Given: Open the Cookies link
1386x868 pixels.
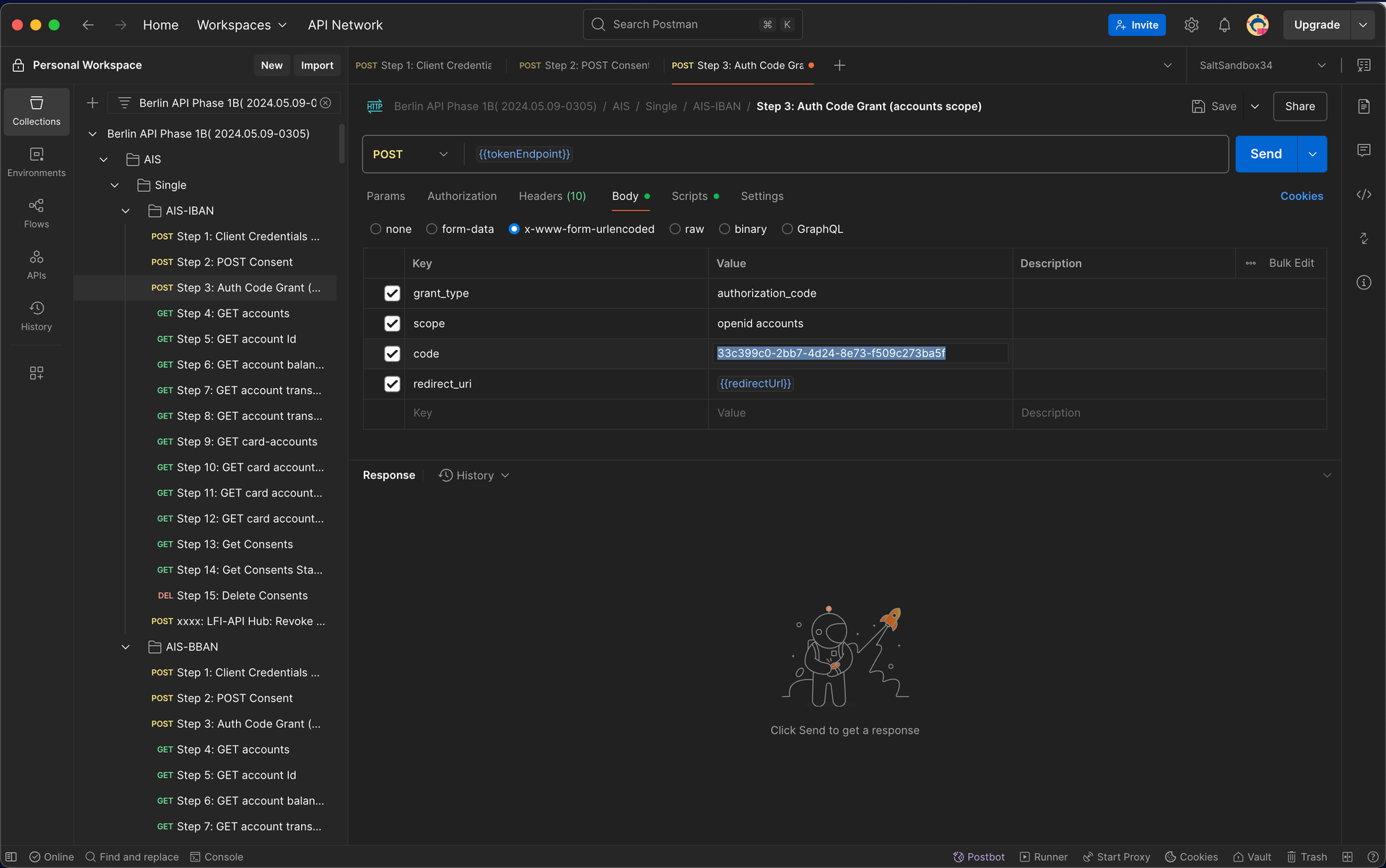Looking at the screenshot, I should pyautogui.click(x=1302, y=196).
